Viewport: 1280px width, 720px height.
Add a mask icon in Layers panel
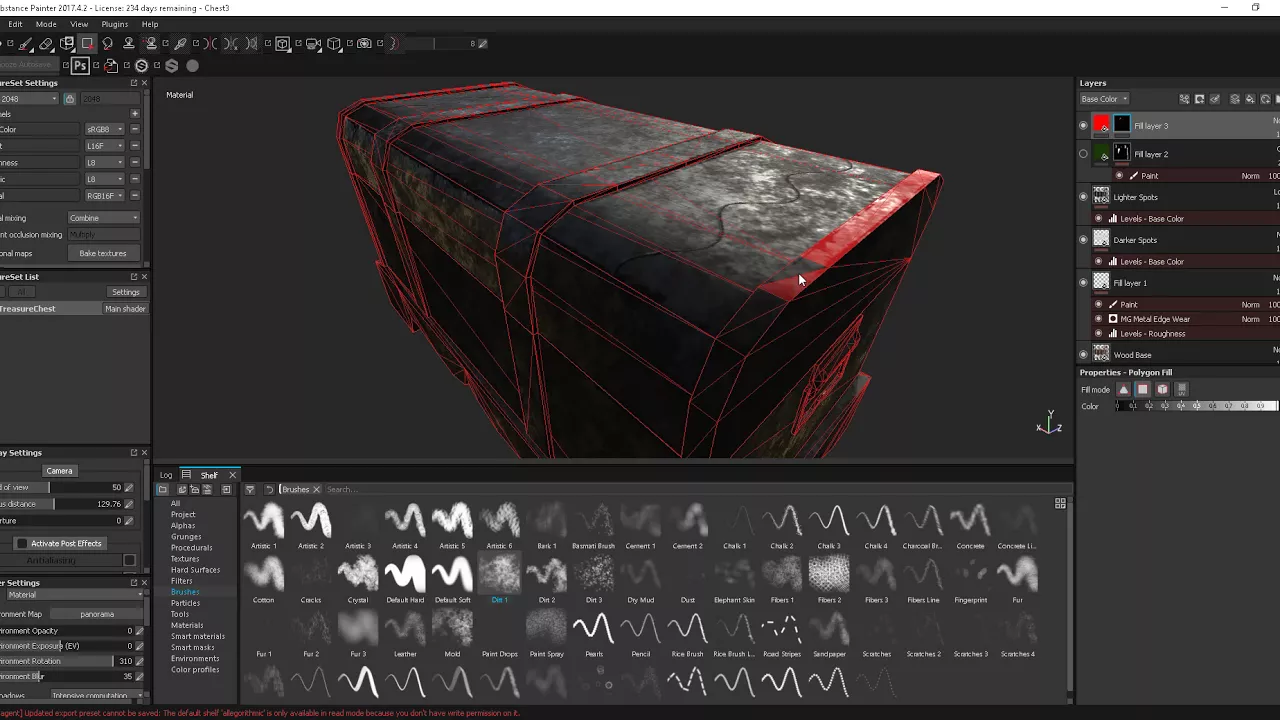coord(1200,99)
